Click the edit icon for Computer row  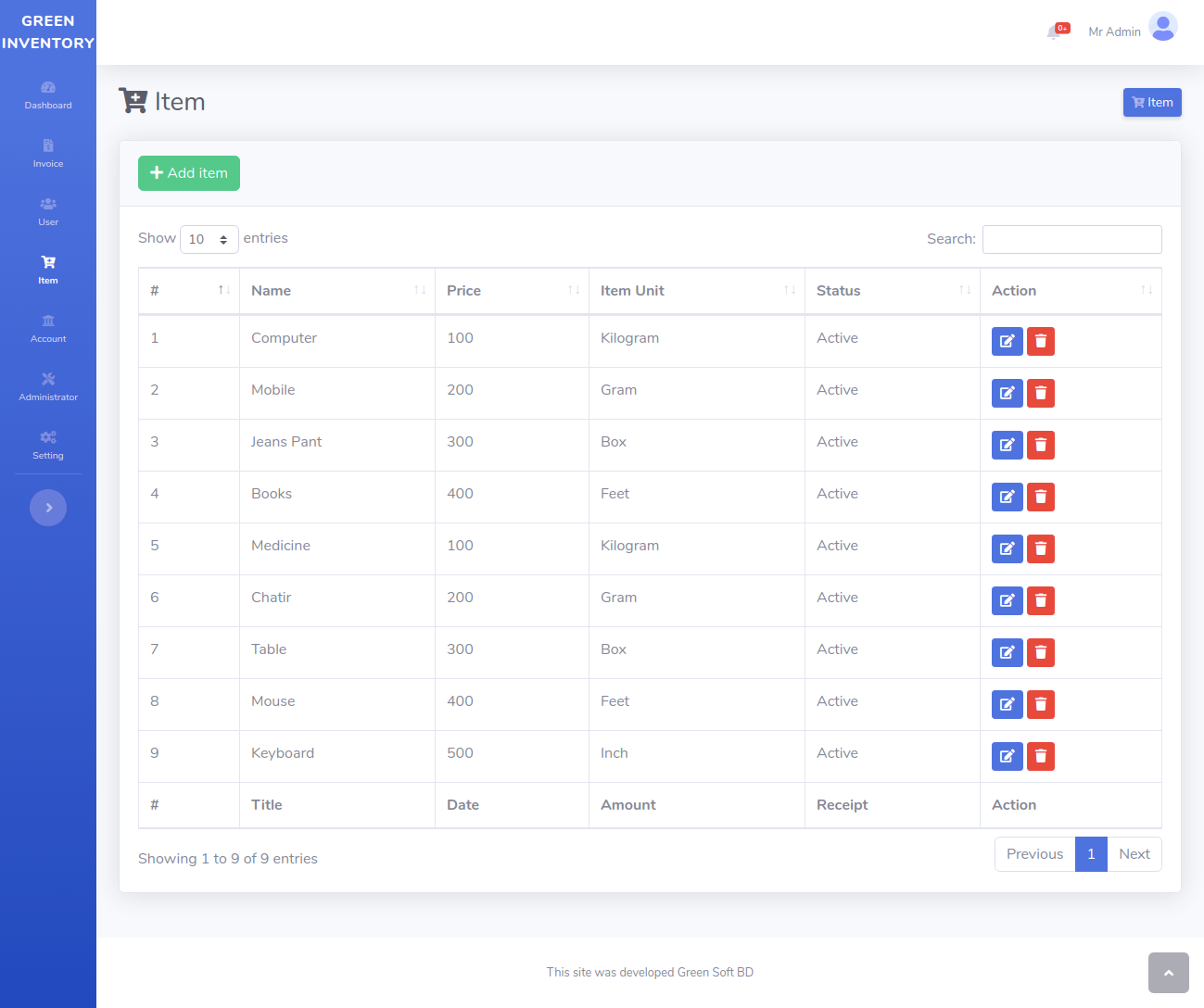pos(1007,341)
